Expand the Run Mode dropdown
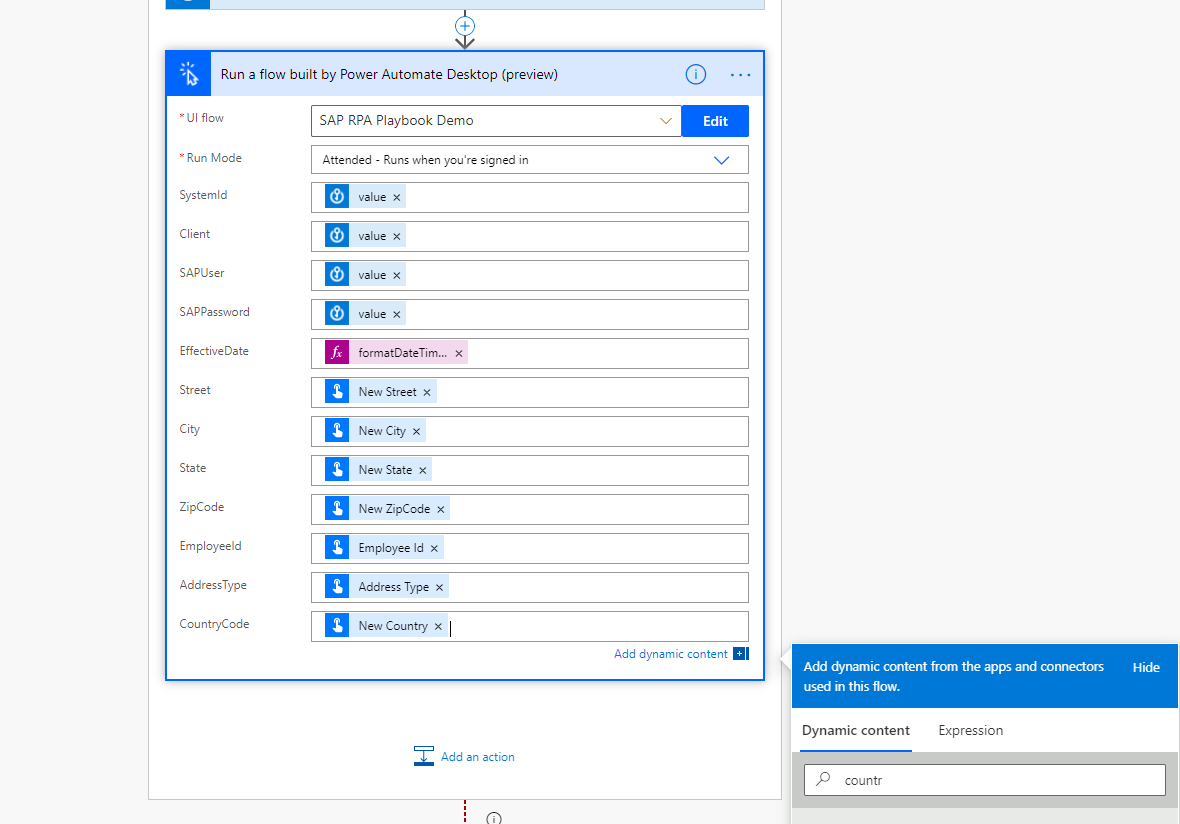 point(722,159)
